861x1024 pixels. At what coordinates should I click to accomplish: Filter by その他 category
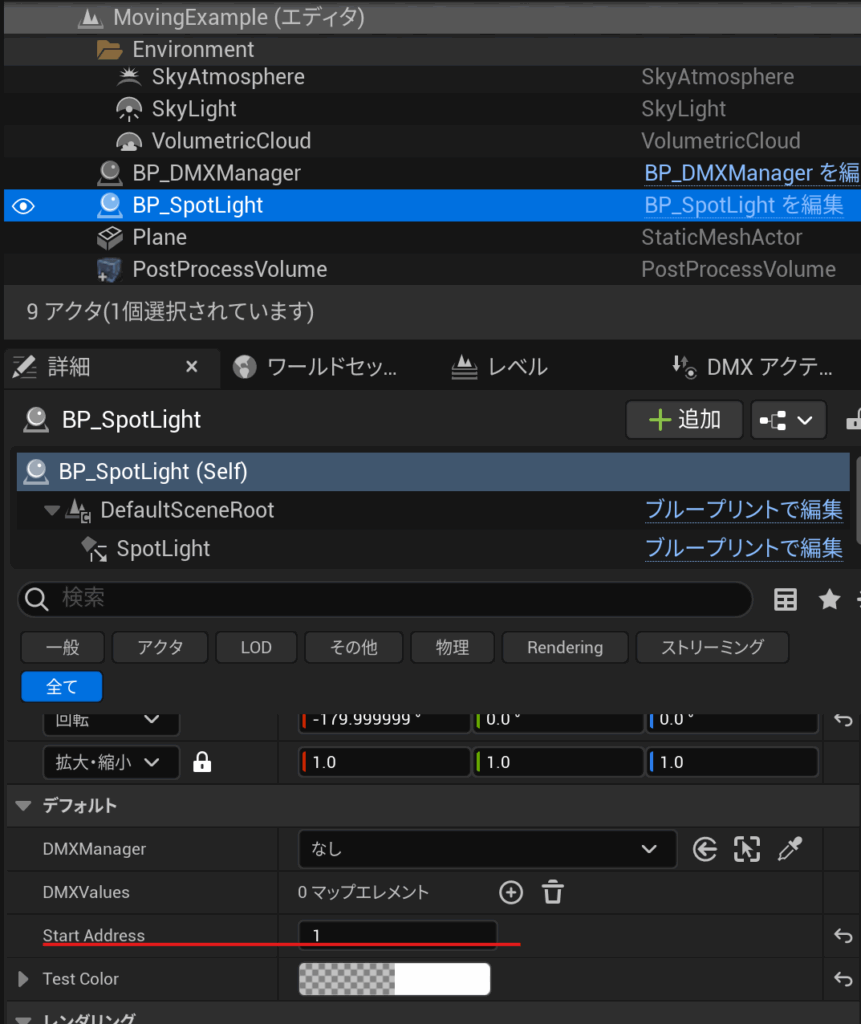(353, 647)
